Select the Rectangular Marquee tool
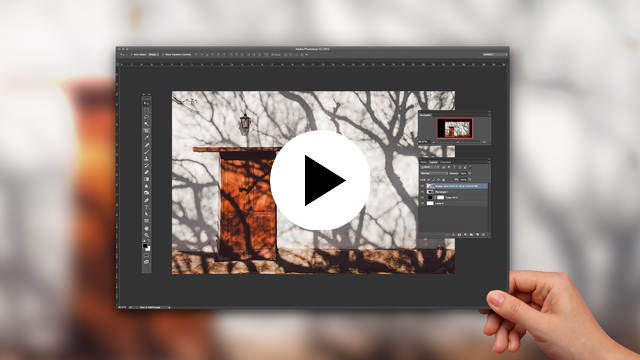 pyautogui.click(x=147, y=111)
